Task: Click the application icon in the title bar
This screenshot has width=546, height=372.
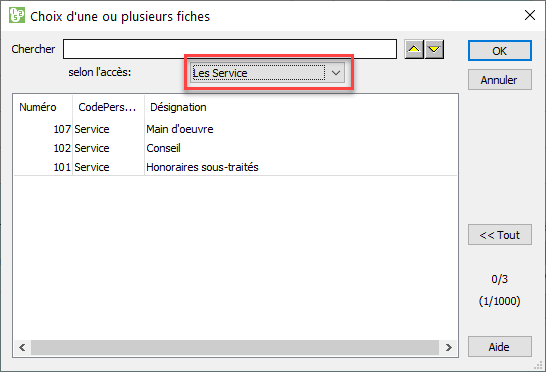Action: click(17, 15)
